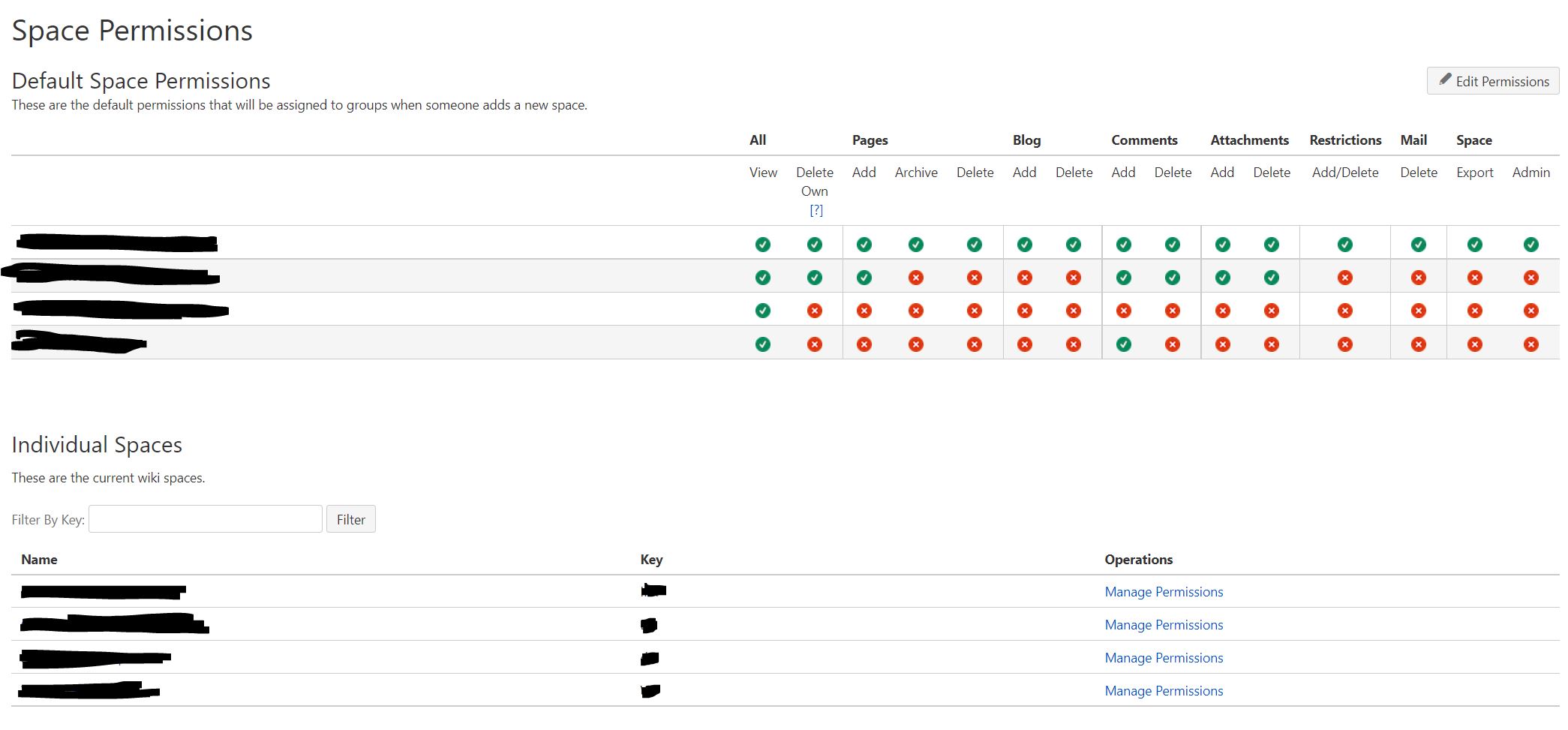Click the red Export cross on third row
The height and width of the screenshot is (730, 1568).
pos(1475,310)
